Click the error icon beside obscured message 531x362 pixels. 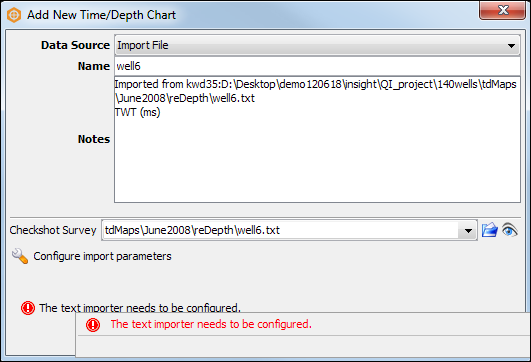coord(28,308)
